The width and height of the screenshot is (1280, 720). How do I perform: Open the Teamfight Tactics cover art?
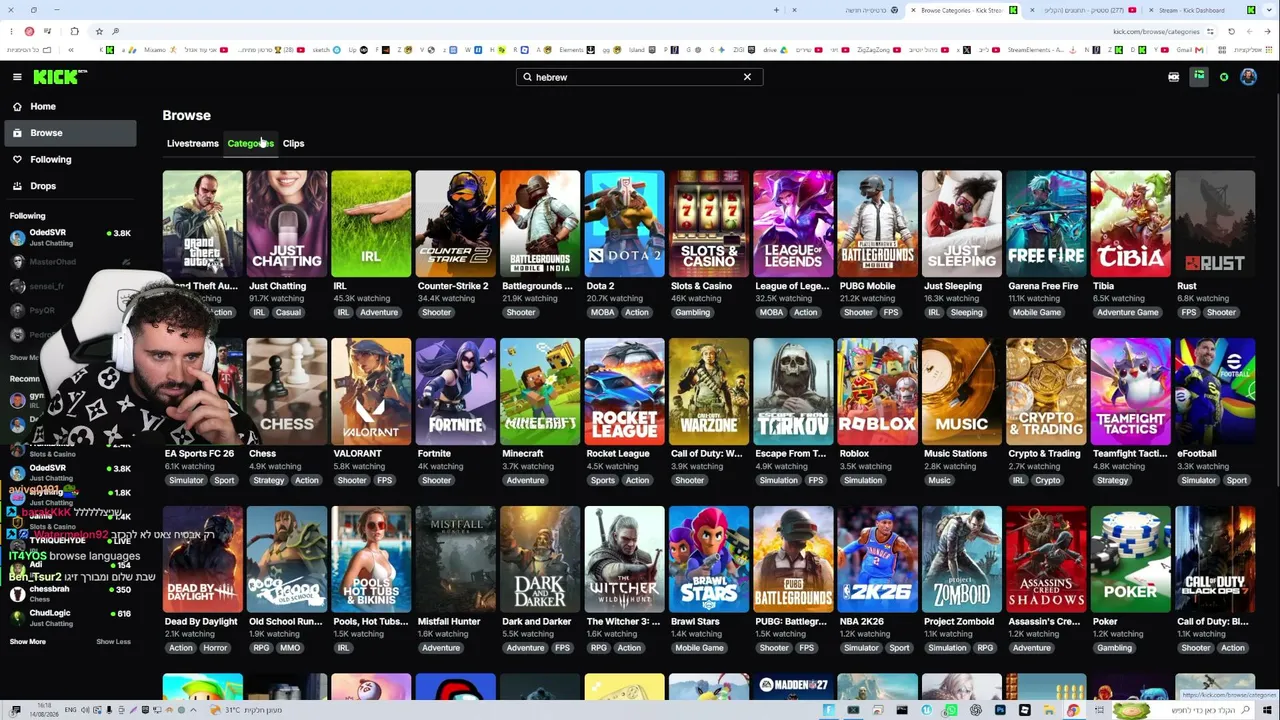[x=1131, y=392]
